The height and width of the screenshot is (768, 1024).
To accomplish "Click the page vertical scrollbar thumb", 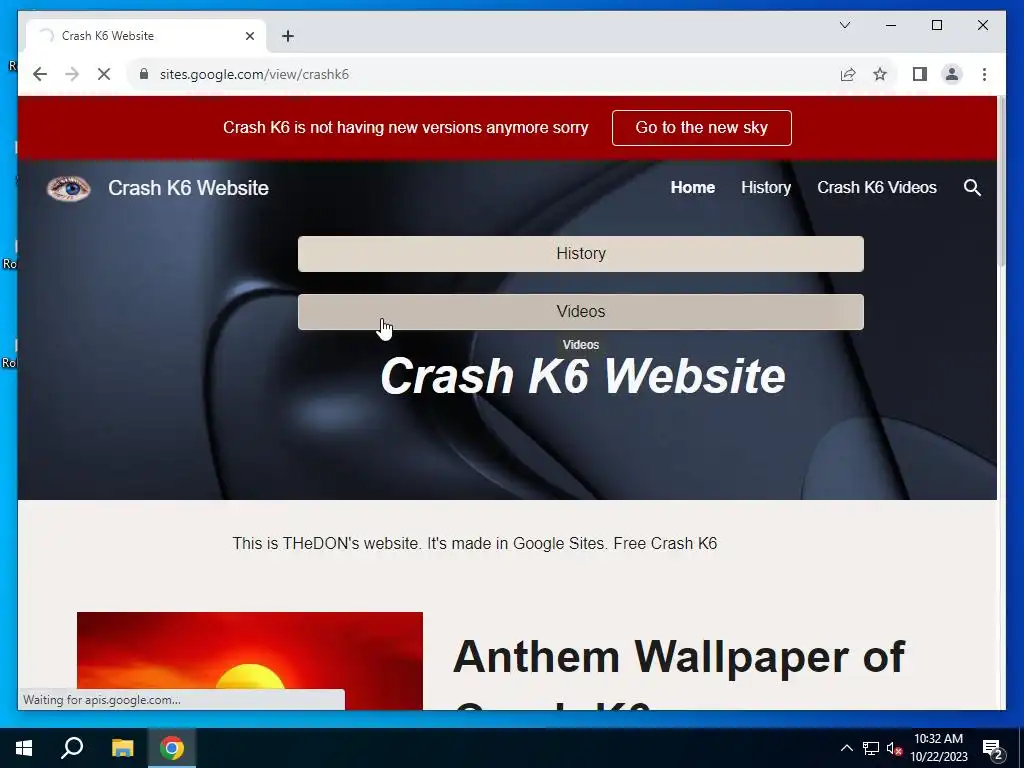I will coord(1001,182).
